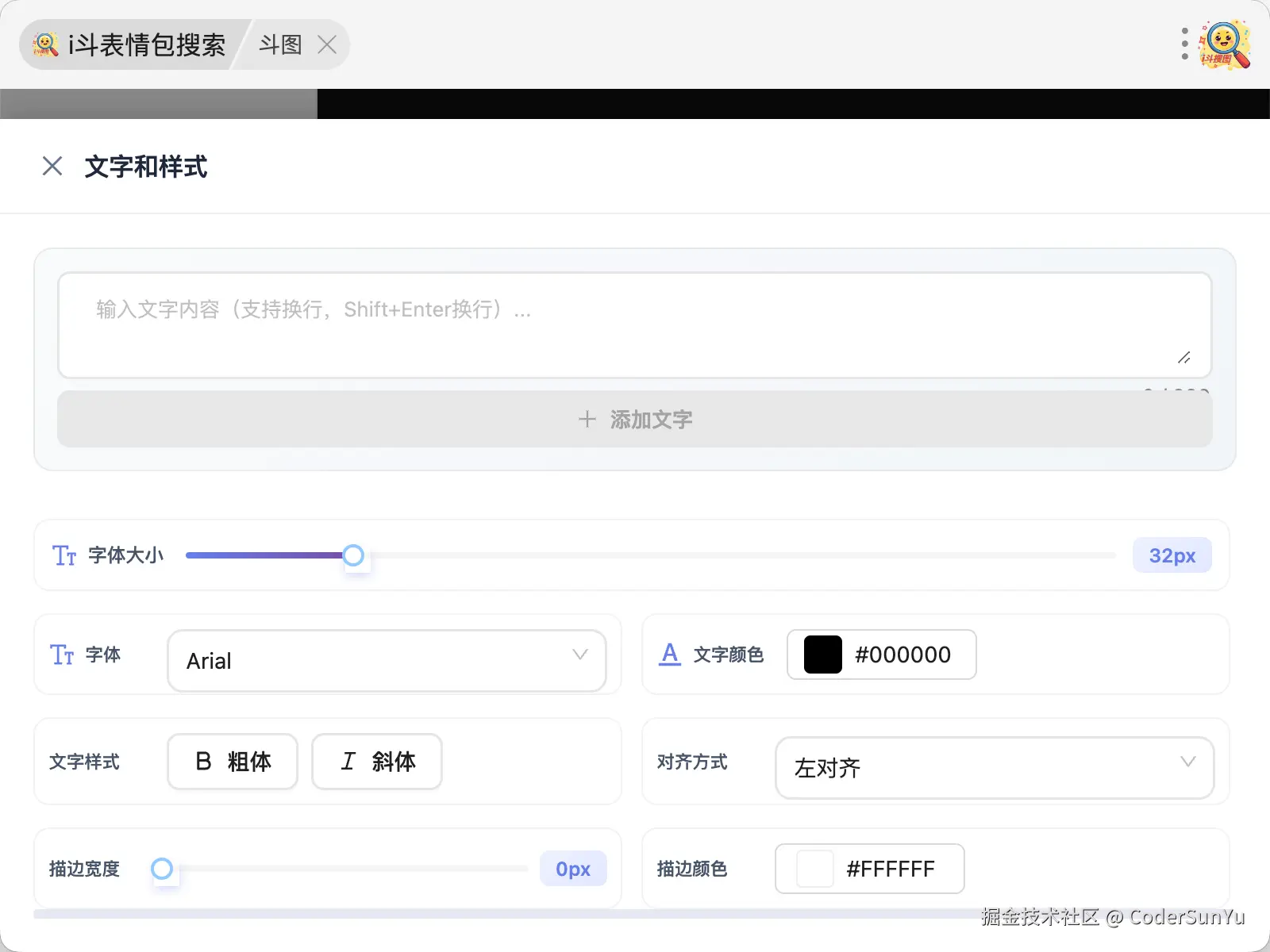
Task: Click the plus icon on 添加文字 button
Action: click(x=587, y=419)
